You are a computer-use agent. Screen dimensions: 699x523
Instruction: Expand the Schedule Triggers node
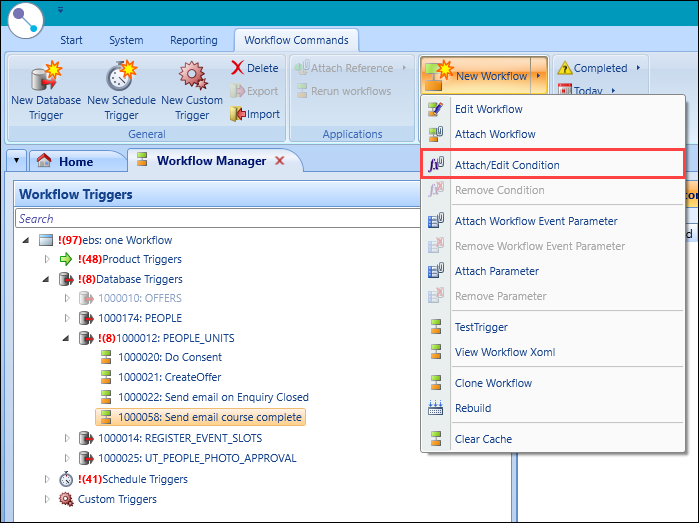click(46, 479)
